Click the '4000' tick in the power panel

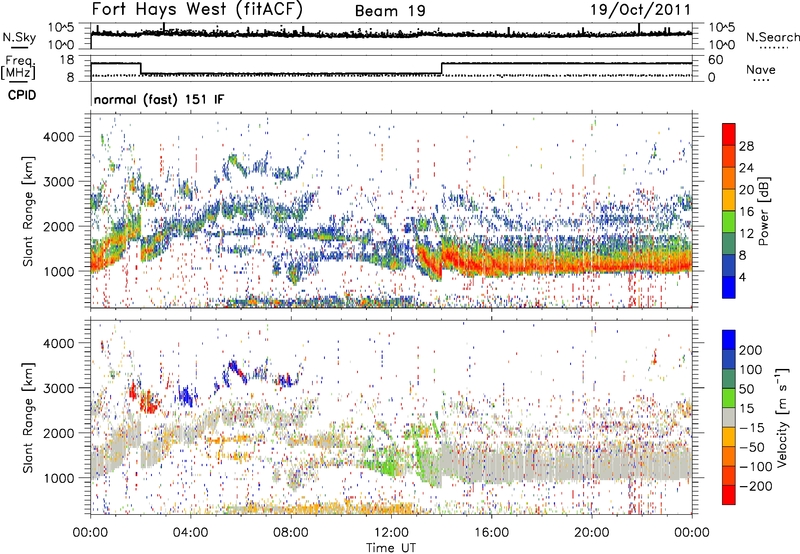coord(58,137)
